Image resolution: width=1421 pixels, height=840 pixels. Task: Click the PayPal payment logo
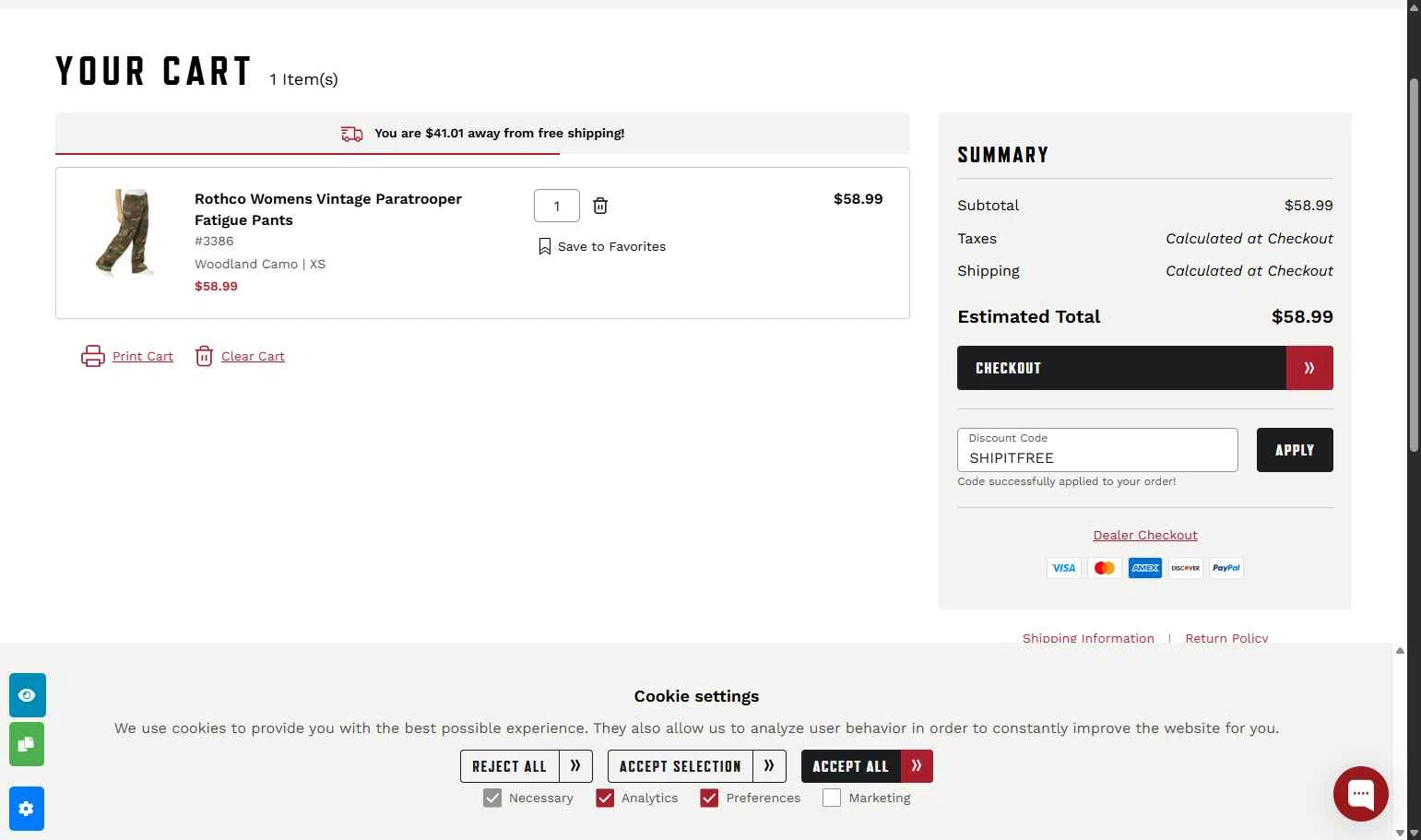click(1226, 568)
